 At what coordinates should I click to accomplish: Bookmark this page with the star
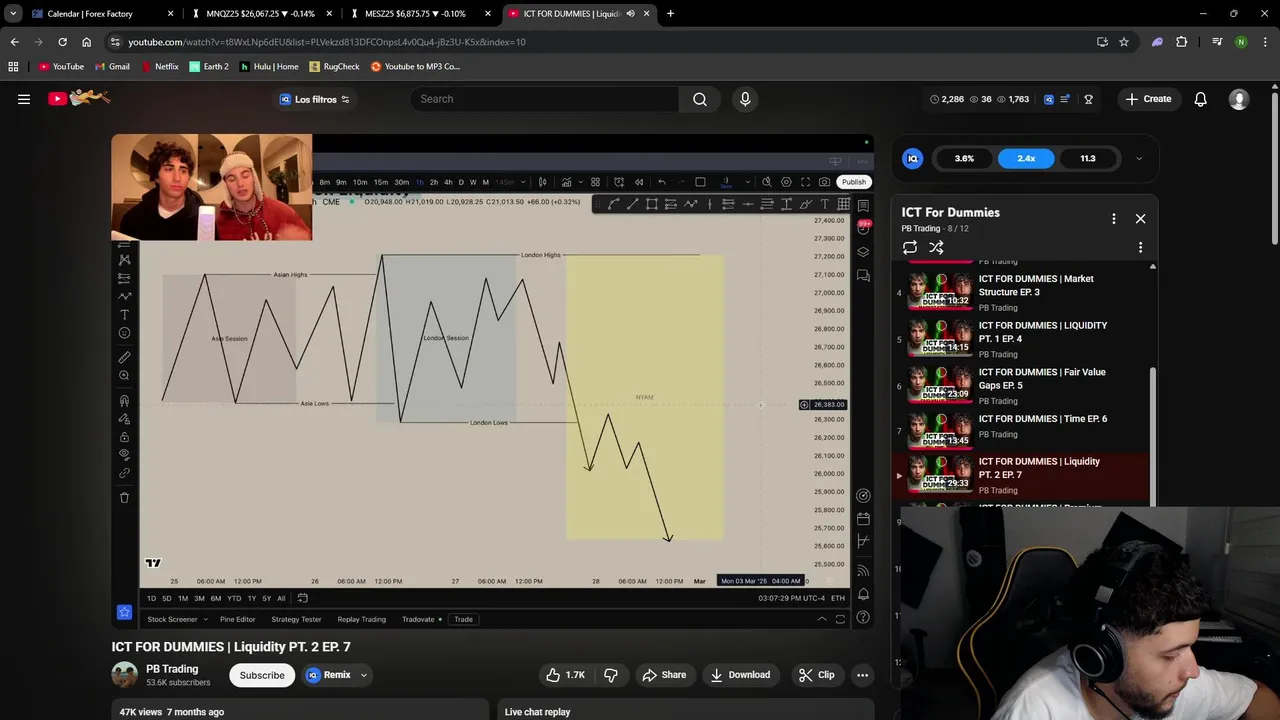(1124, 42)
